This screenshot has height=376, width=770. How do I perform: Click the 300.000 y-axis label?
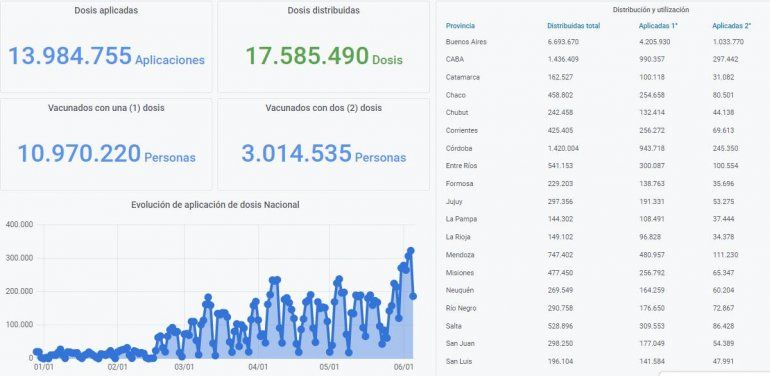19,258
